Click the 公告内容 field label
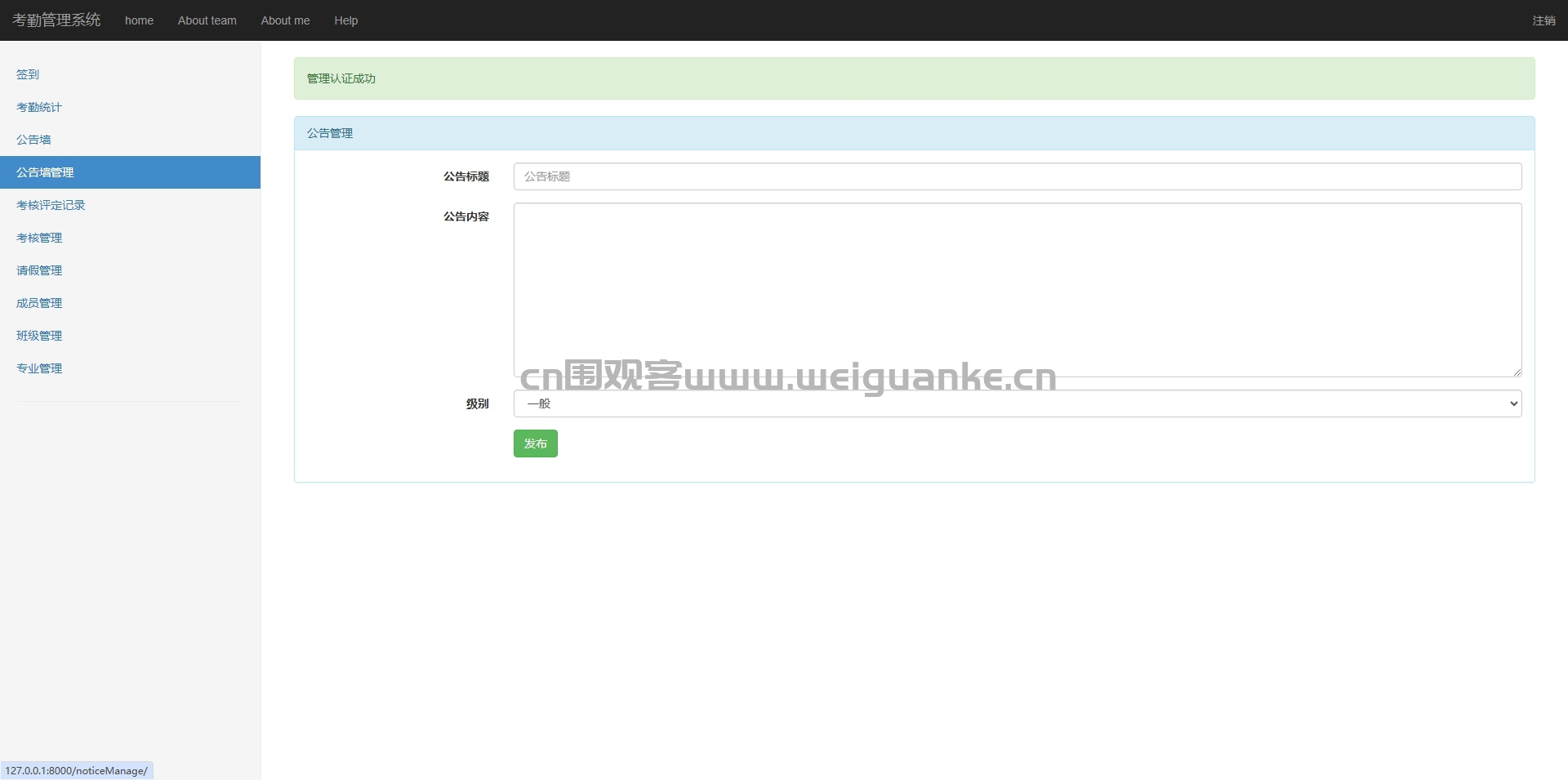 coord(466,216)
